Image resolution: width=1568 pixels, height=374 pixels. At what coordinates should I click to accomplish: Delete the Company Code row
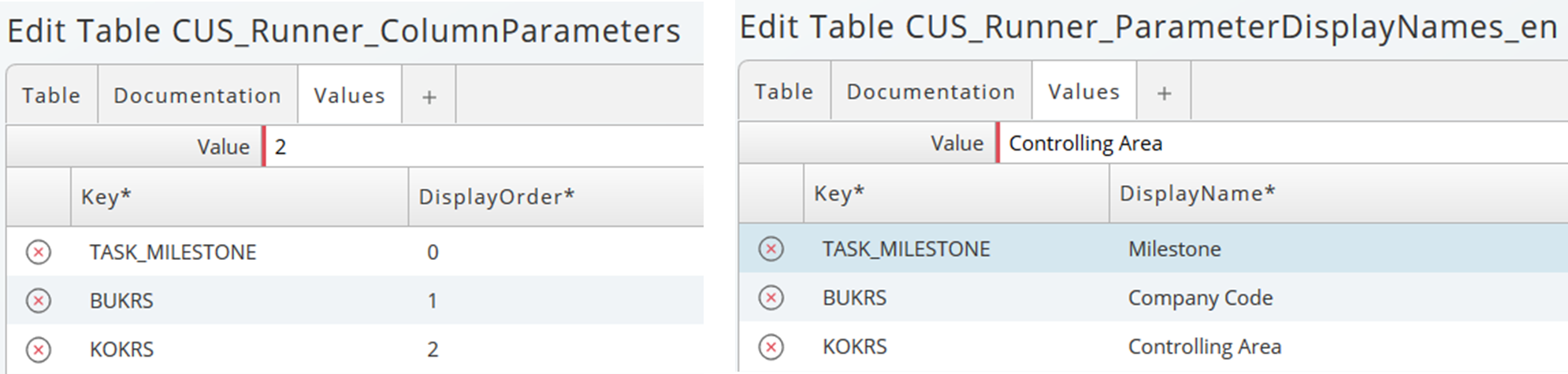[x=771, y=298]
